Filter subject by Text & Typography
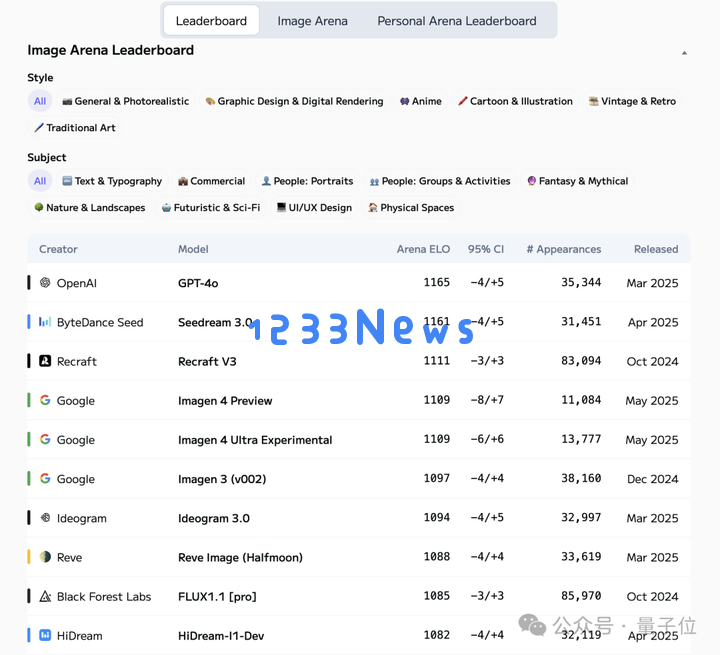The image size is (720, 655). (112, 181)
